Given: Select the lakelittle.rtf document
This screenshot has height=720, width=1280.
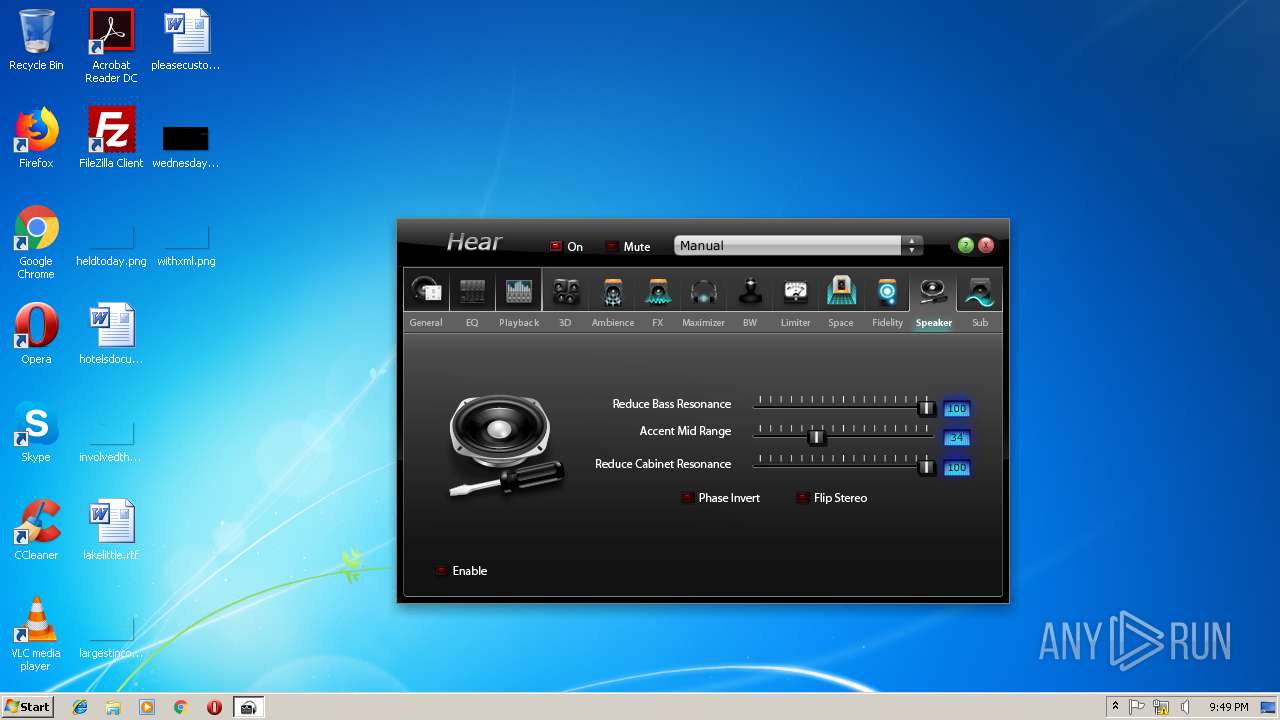Looking at the screenshot, I should 111,530.
